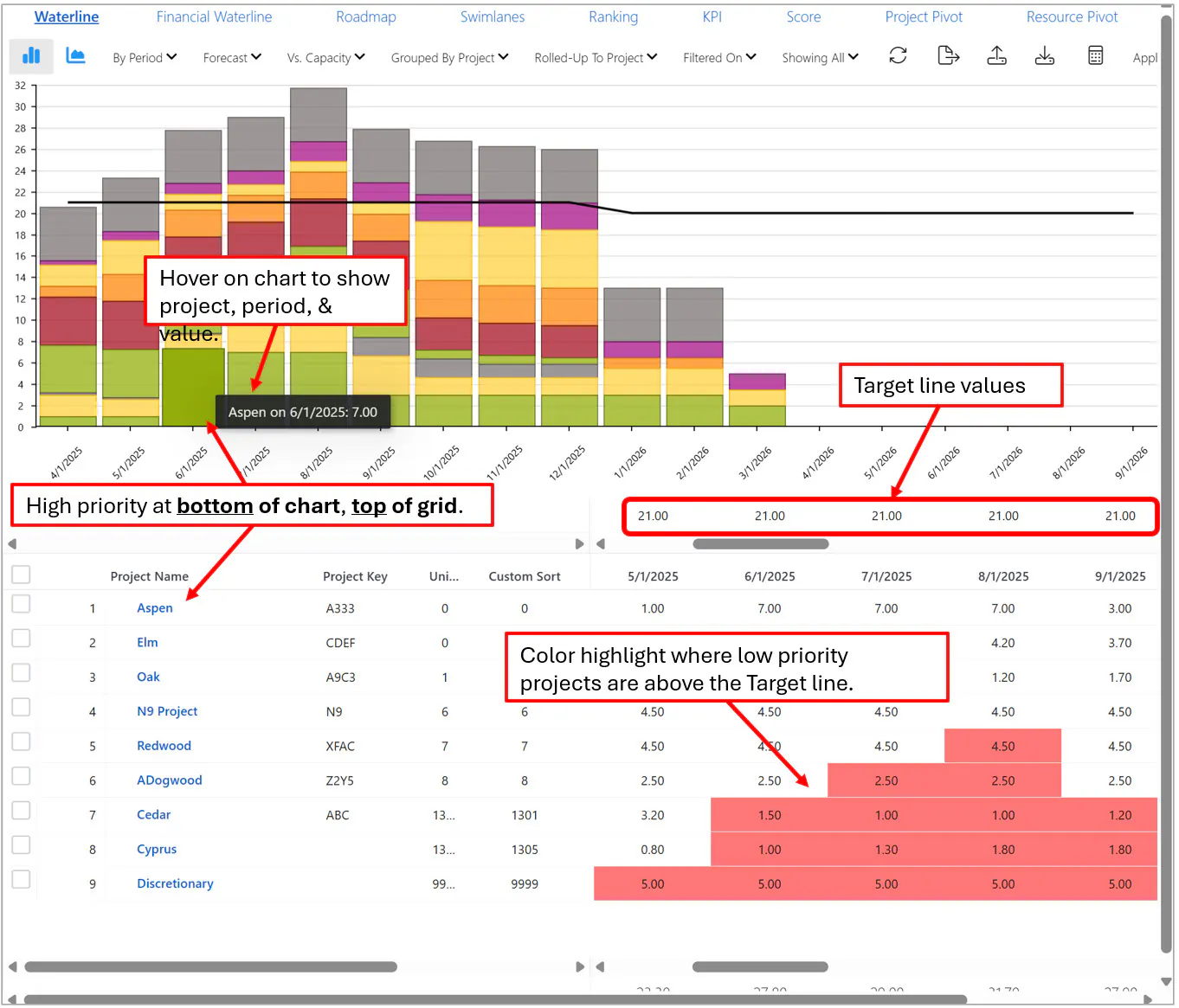Click the refresh icon in the toolbar
This screenshot has height=1008, width=1179.
coord(898,56)
